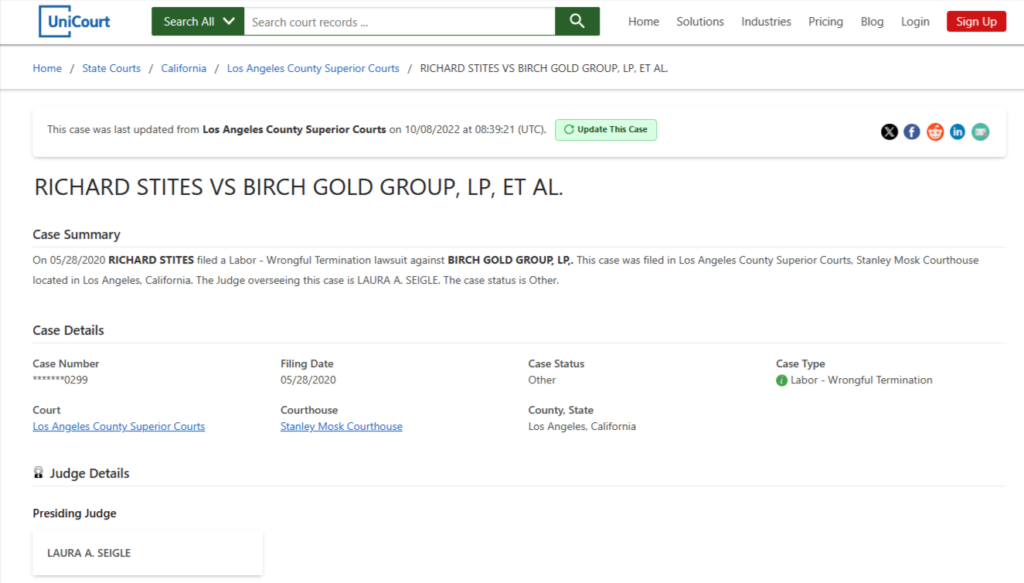This screenshot has width=1024, height=583.
Task: Click the filing date under Case Details
Action: (x=308, y=380)
